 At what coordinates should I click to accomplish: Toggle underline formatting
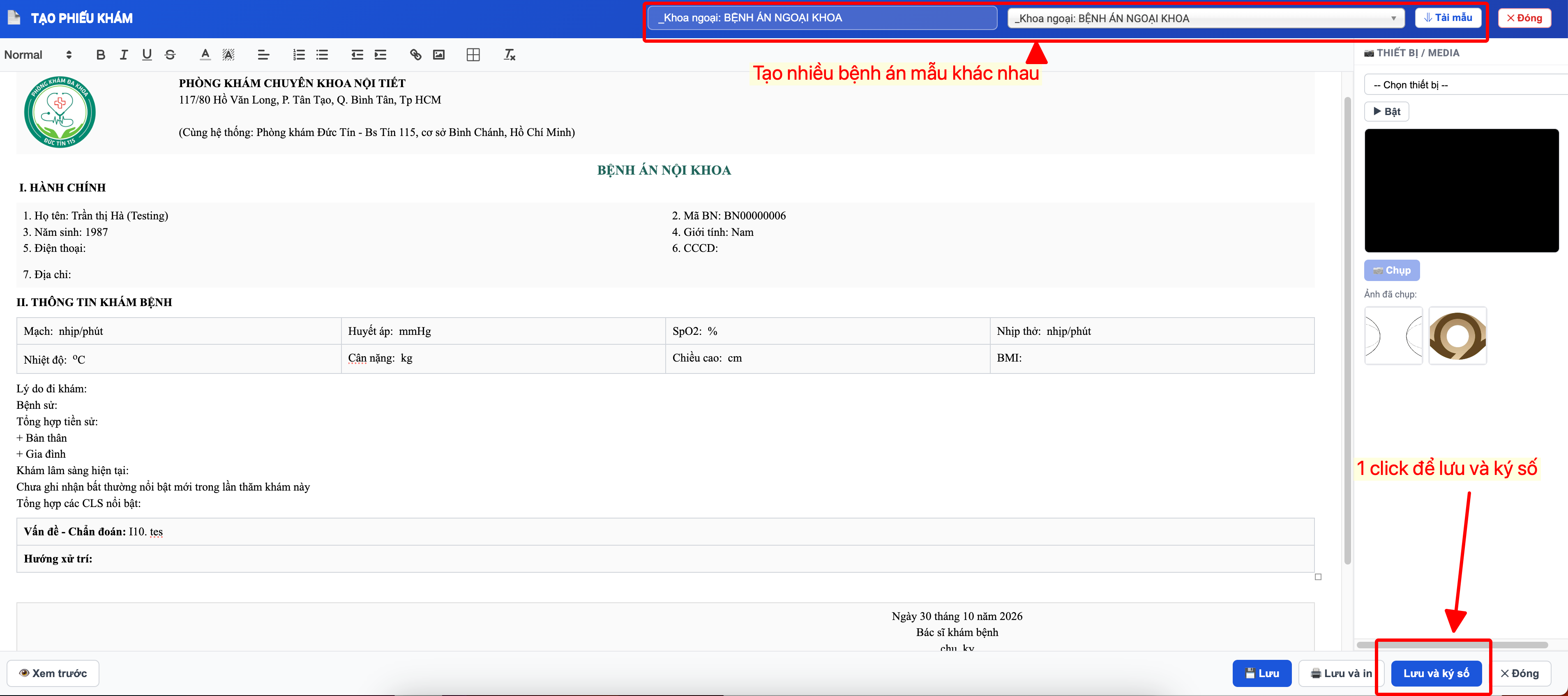tap(147, 55)
